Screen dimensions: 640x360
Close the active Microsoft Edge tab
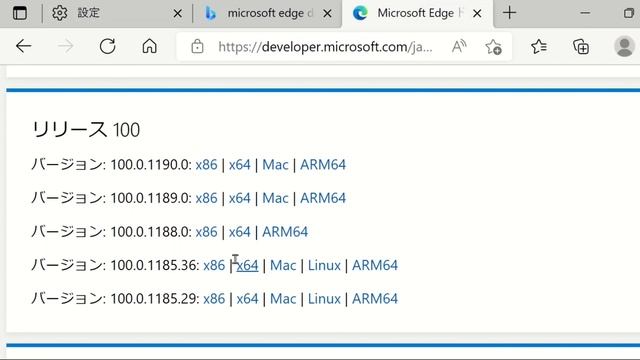[x=477, y=13]
